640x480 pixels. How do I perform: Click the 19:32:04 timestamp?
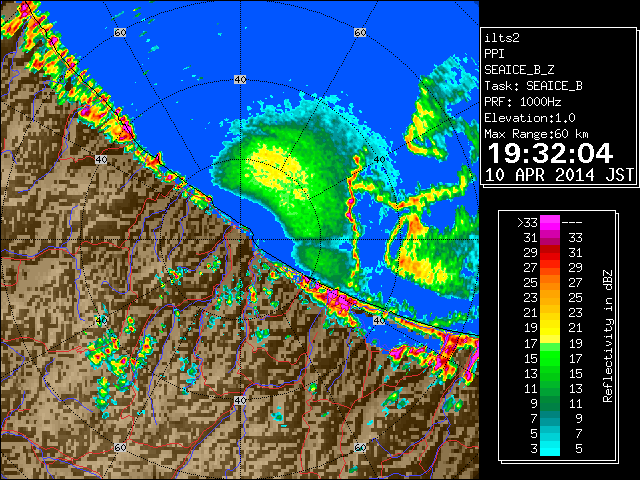[550, 153]
